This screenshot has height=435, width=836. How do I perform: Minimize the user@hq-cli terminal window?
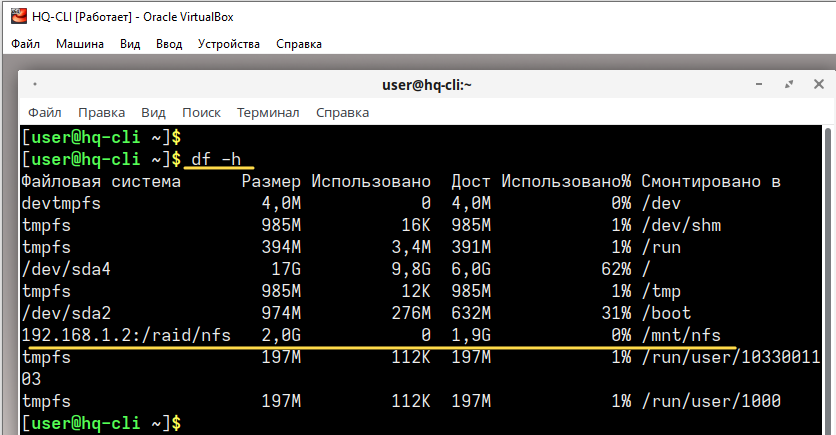pos(759,84)
